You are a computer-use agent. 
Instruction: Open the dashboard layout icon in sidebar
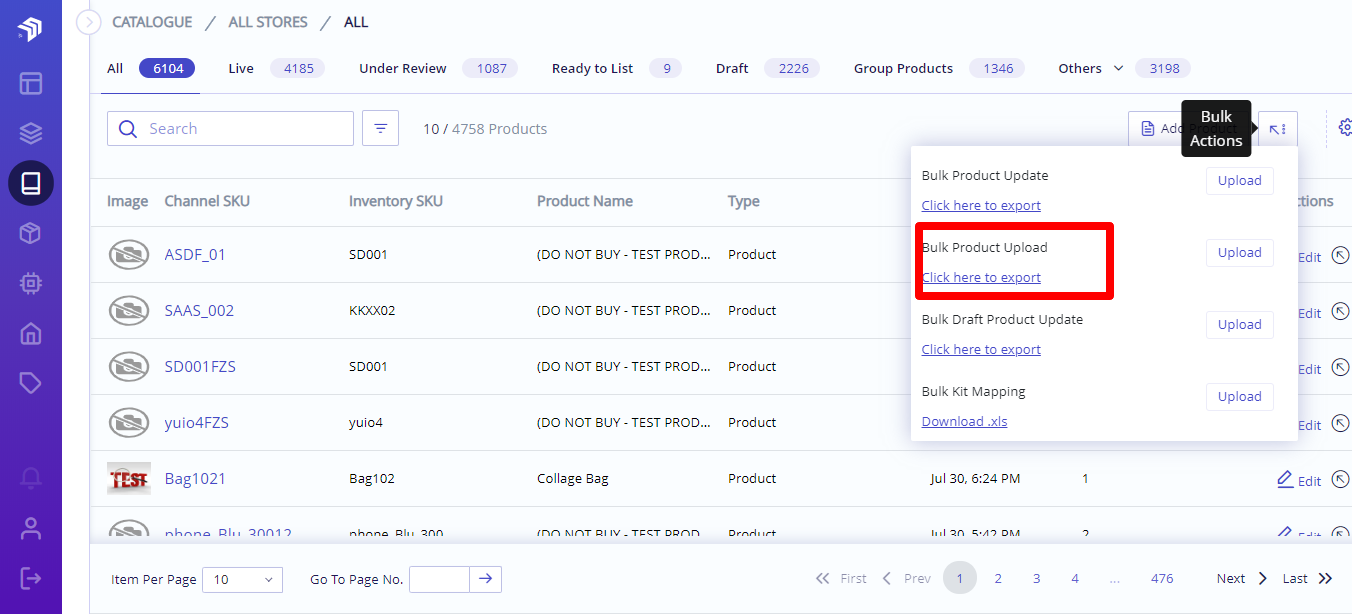pyautogui.click(x=30, y=82)
